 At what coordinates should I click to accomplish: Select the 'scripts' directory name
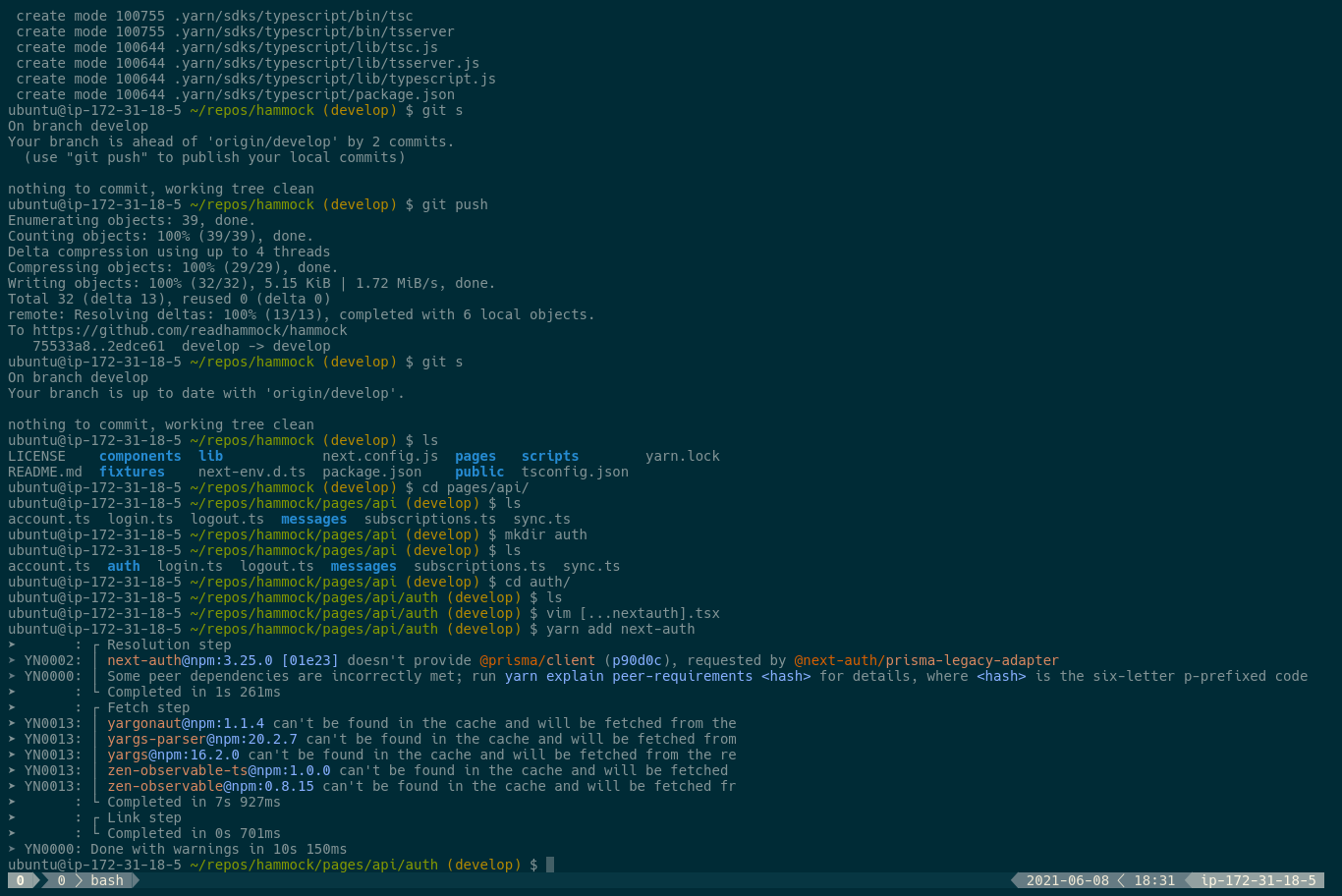tap(550, 456)
